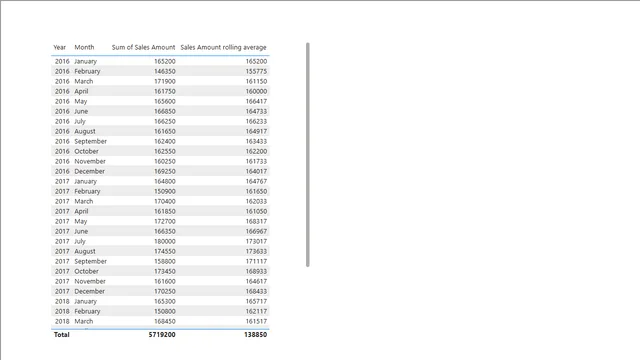Screen dimensions: 640x360
Task: Select the 2017 August month cell
Action: click(x=85, y=251)
